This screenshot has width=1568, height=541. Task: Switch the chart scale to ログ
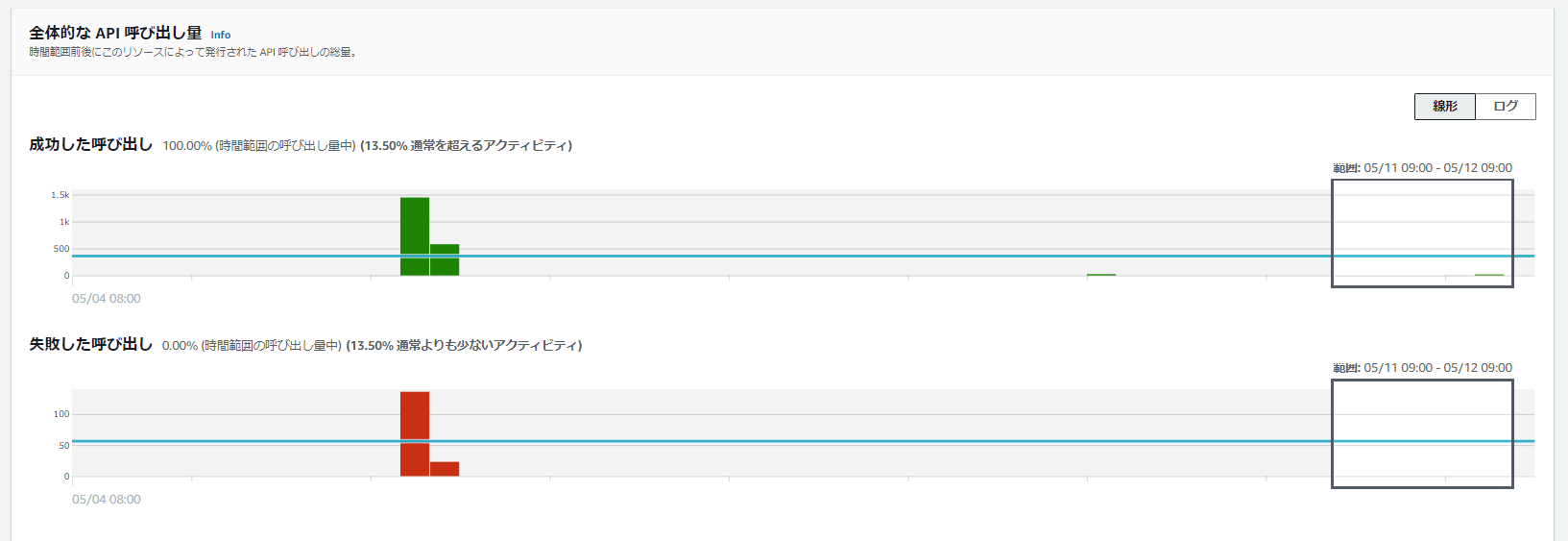[x=1505, y=107]
